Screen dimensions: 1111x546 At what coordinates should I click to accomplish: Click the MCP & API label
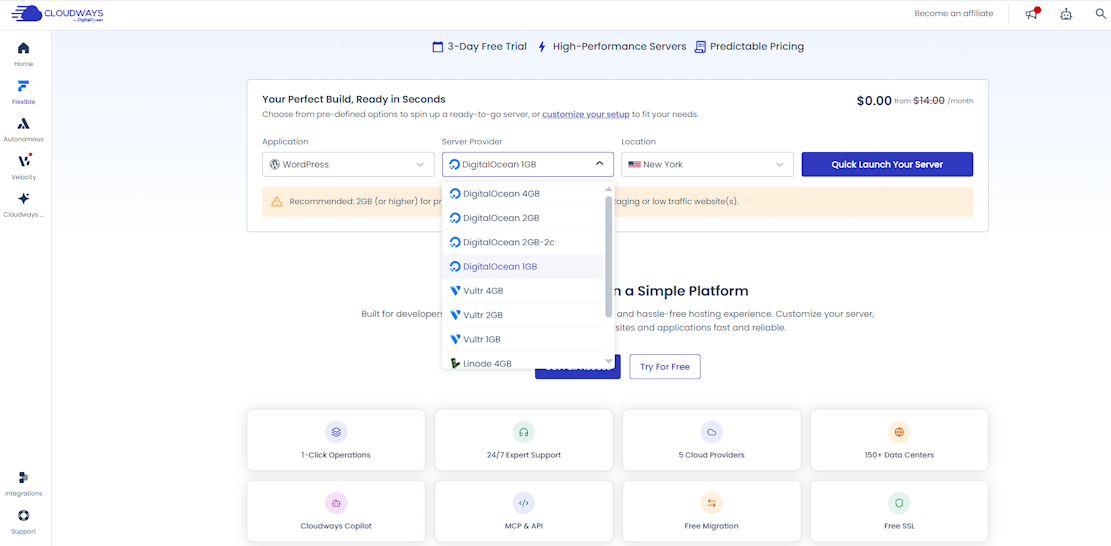(524, 526)
